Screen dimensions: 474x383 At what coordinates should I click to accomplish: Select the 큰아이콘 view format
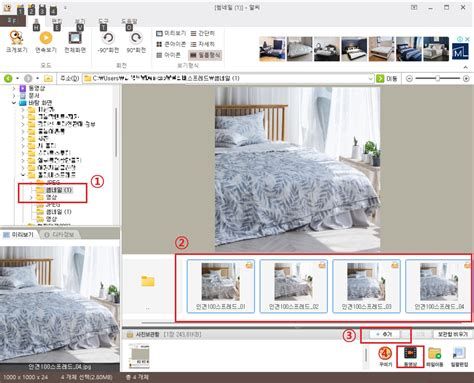point(171,44)
